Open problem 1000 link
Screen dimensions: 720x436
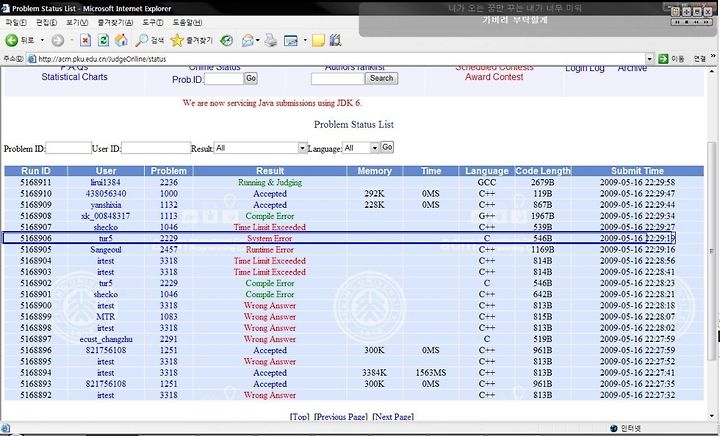[x=169, y=194]
